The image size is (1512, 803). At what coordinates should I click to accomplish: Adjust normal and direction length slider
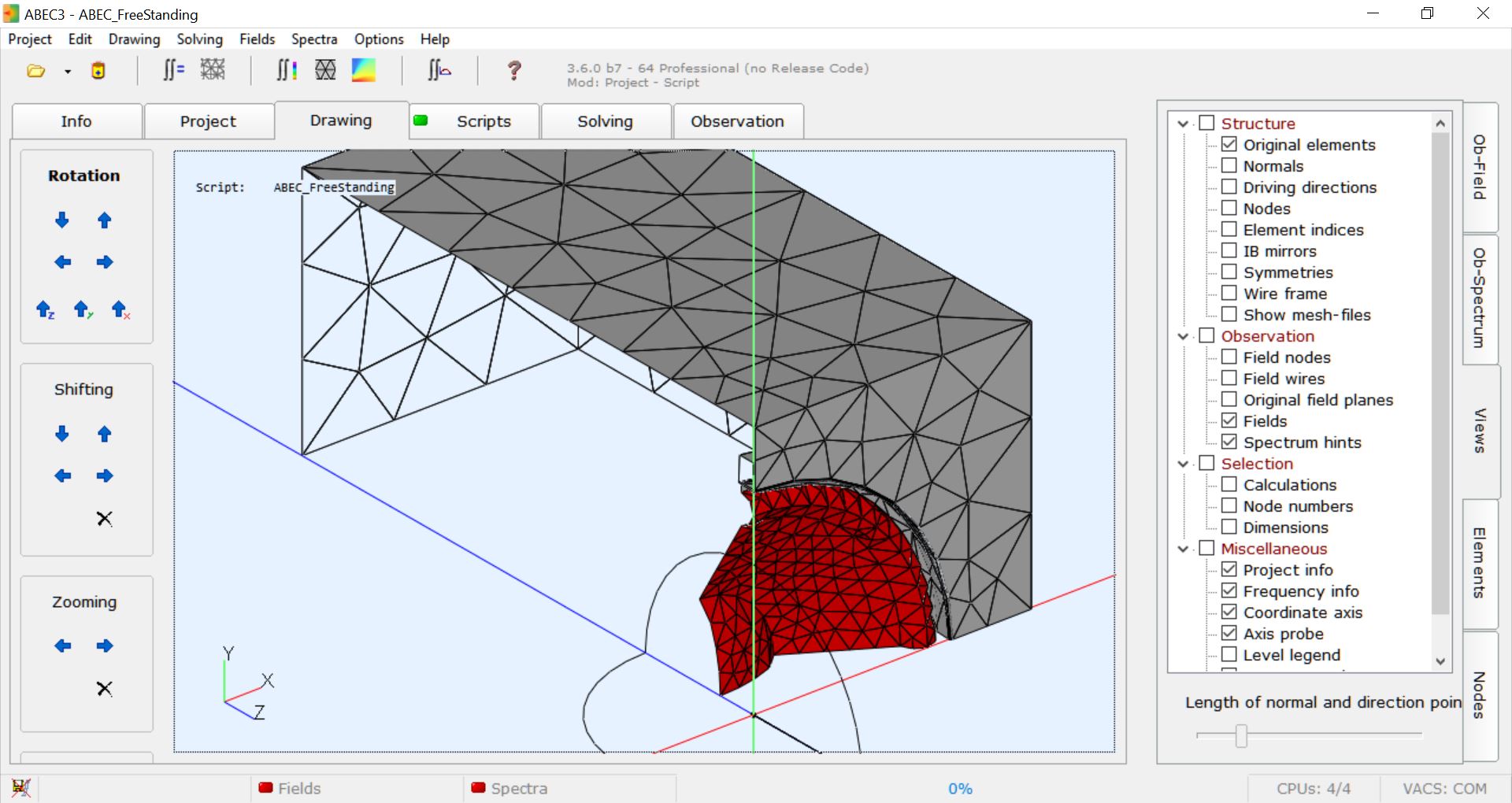1241,735
